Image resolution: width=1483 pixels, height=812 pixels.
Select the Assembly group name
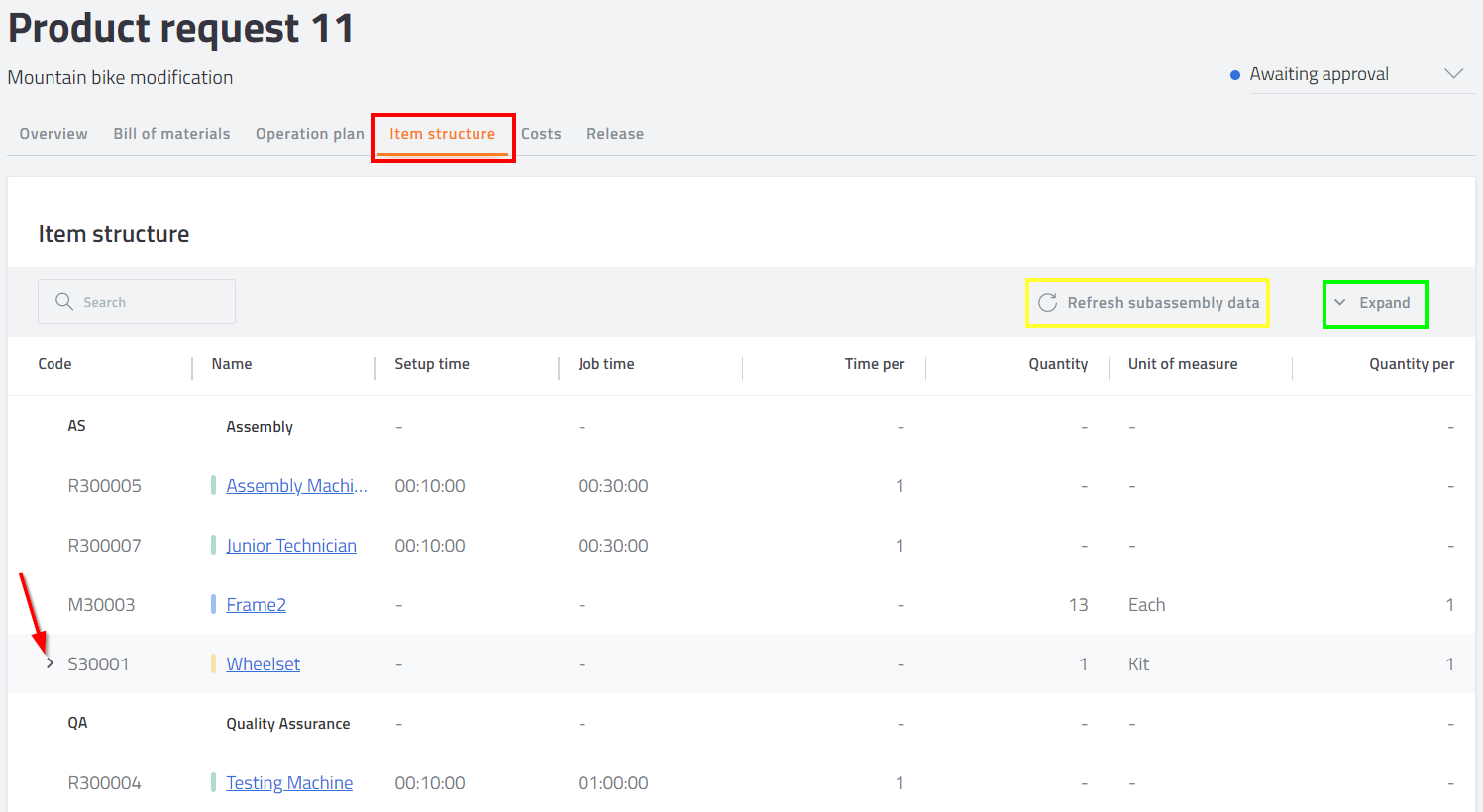pos(260,427)
